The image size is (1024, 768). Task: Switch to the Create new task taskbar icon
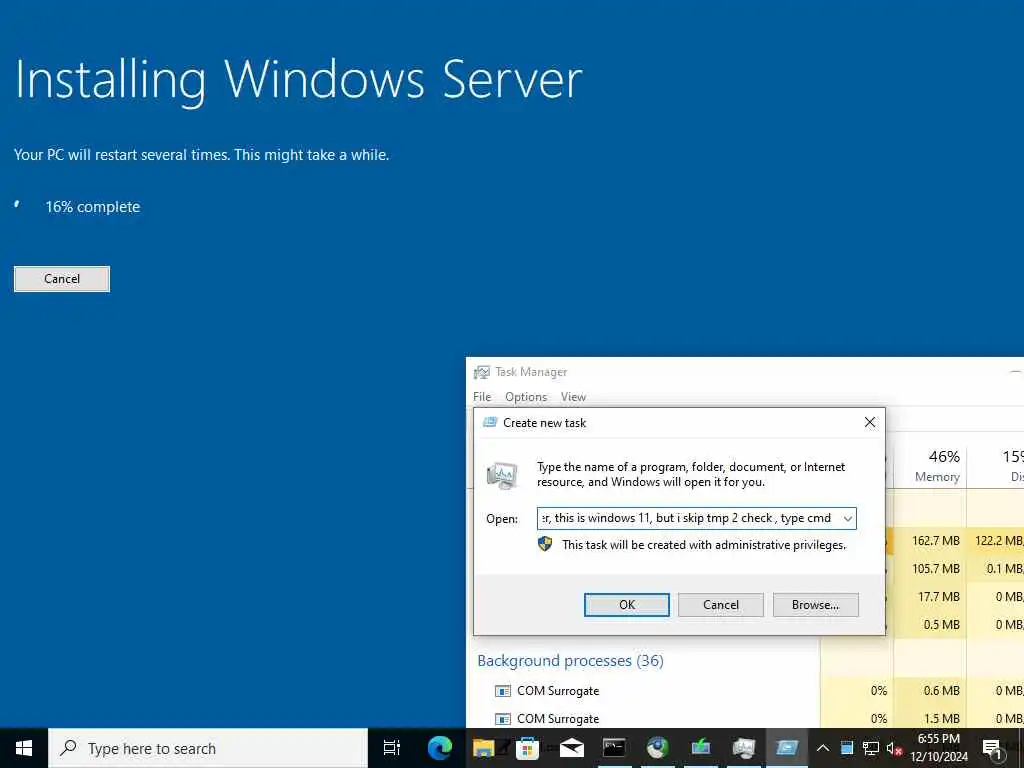(x=787, y=748)
